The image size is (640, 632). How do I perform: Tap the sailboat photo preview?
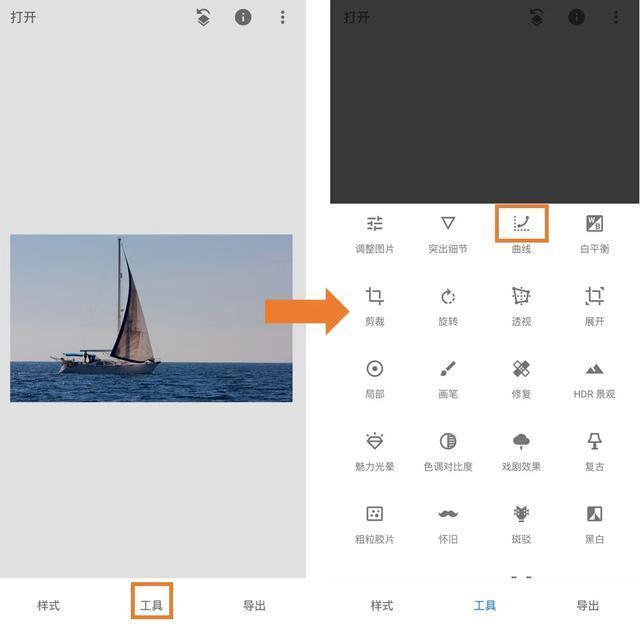151,318
